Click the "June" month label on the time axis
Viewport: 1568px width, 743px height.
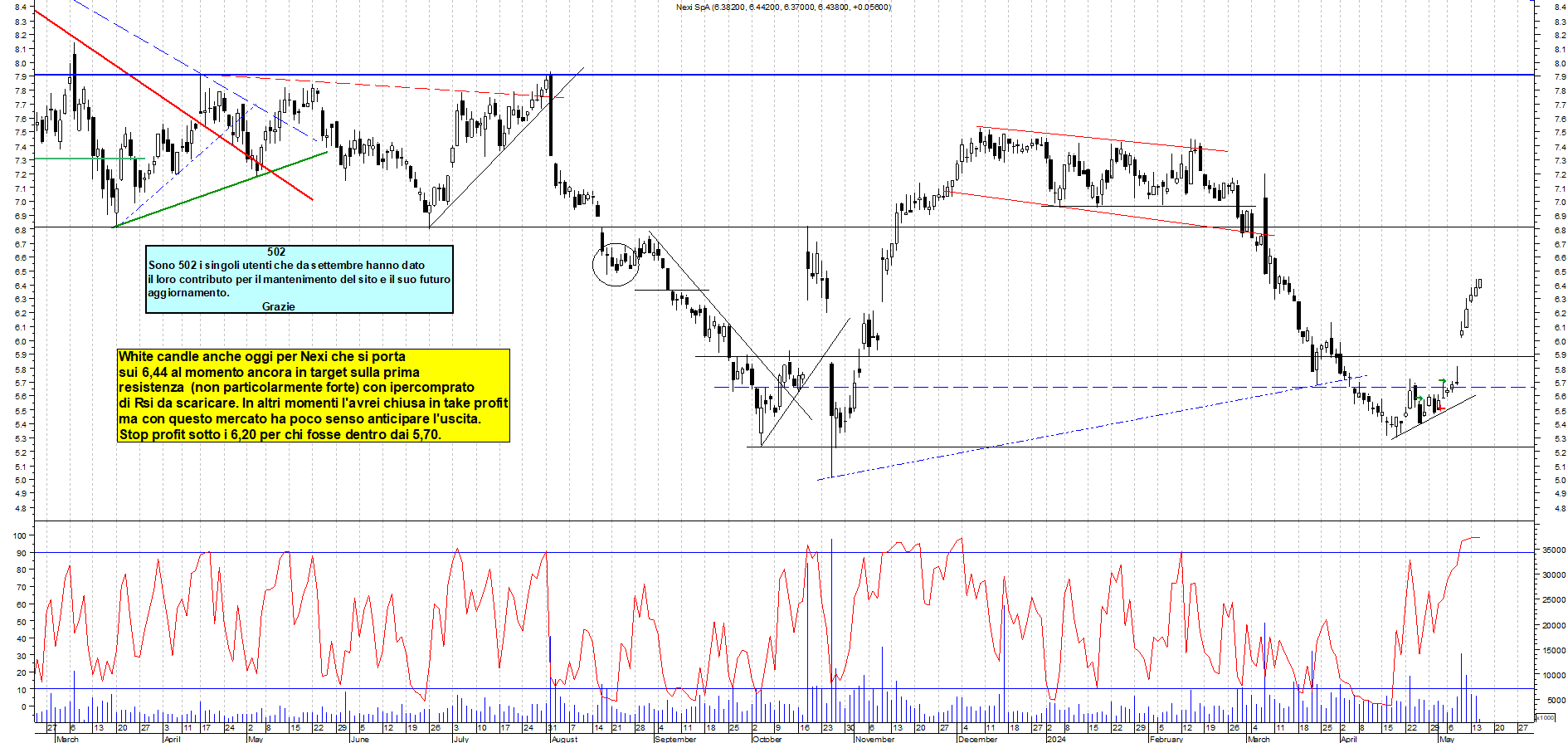point(359,739)
